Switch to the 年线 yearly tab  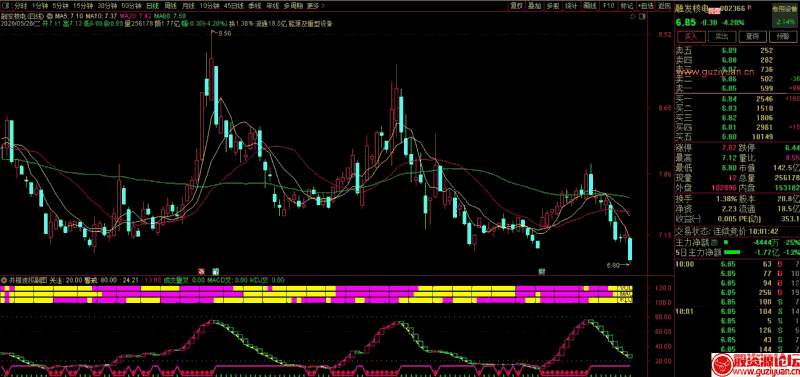click(x=273, y=6)
